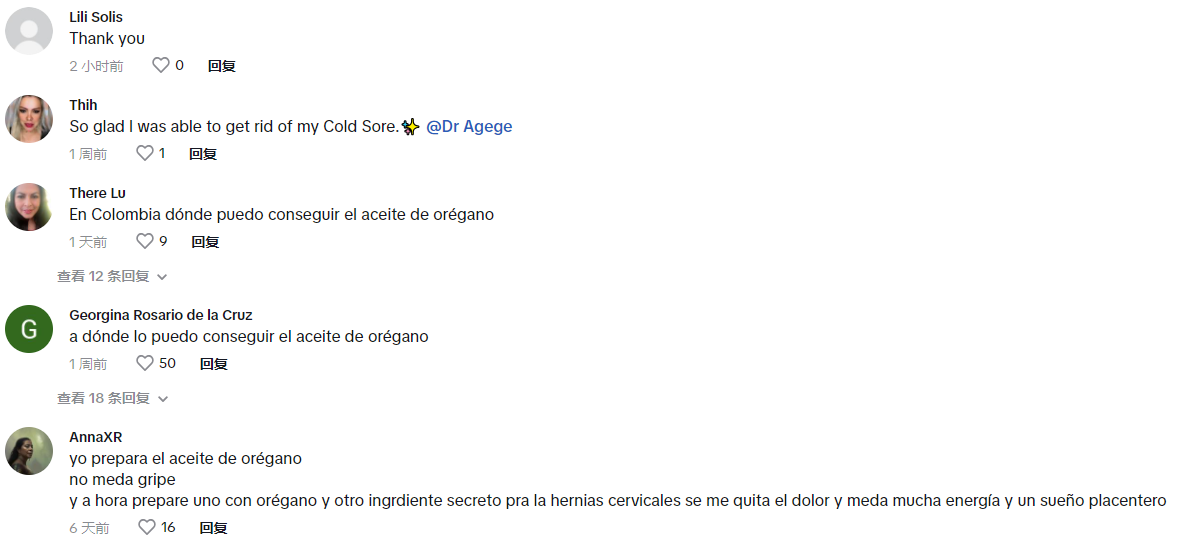Reply to There Lu's comment
This screenshot has width=1184, height=543.
pos(205,242)
